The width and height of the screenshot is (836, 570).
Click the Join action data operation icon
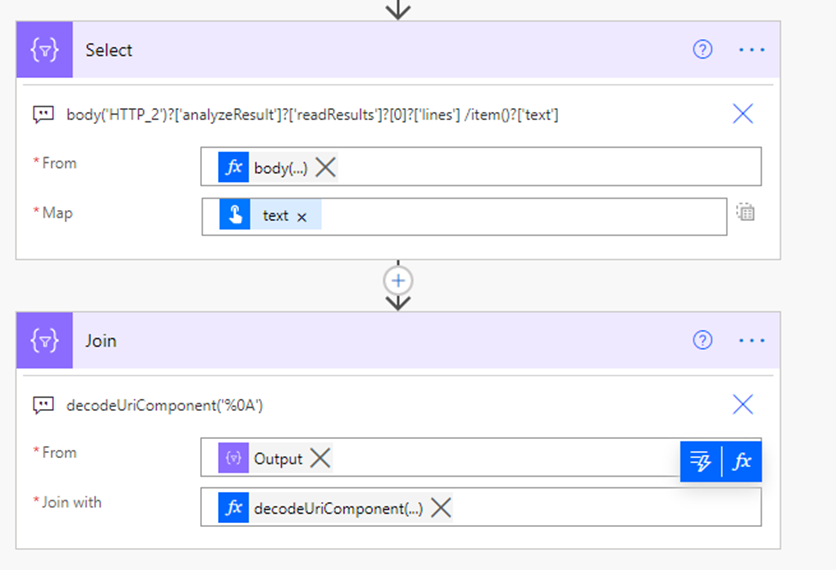(44, 340)
